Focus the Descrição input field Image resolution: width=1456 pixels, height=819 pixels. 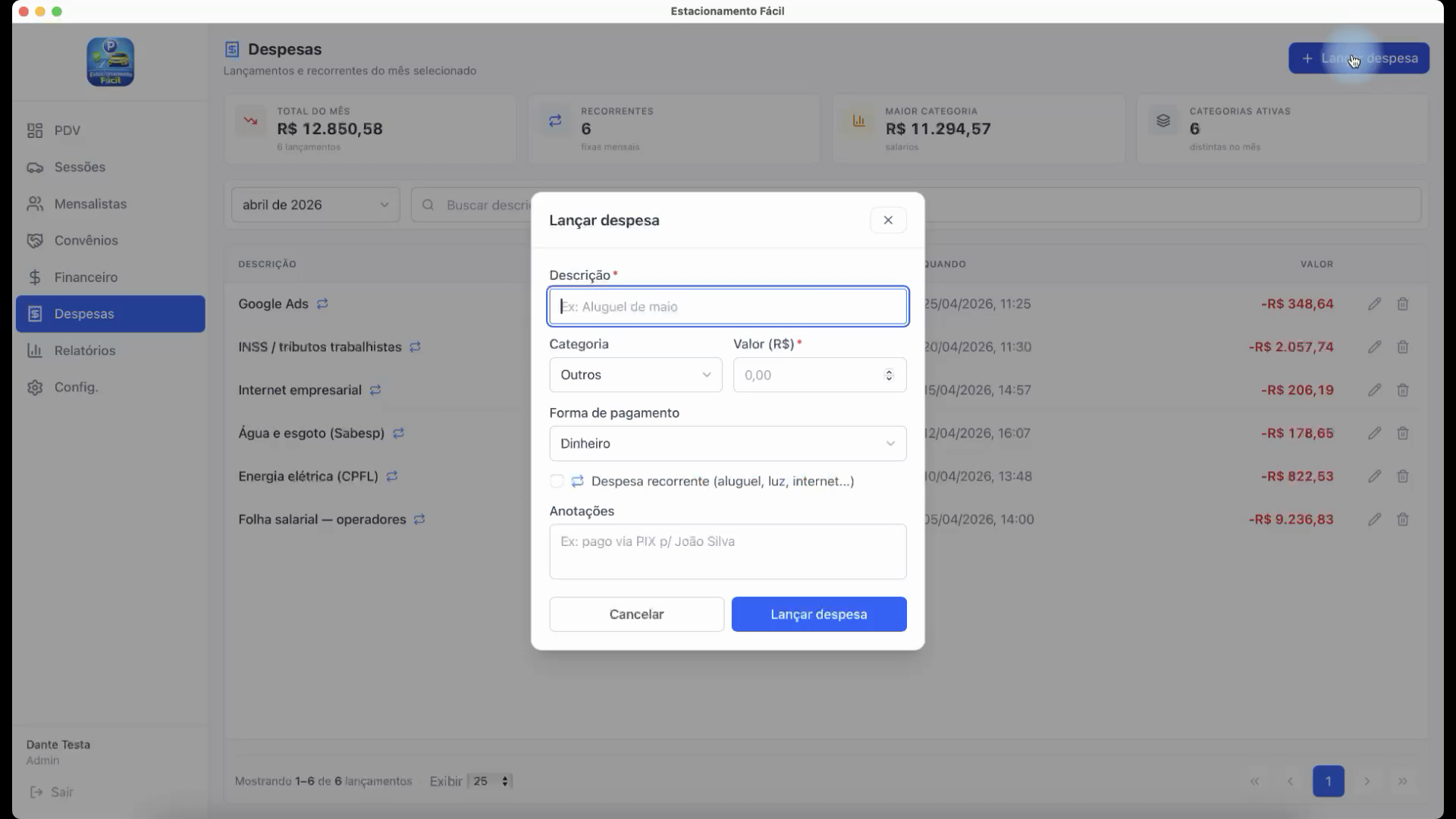pyautogui.click(x=727, y=306)
